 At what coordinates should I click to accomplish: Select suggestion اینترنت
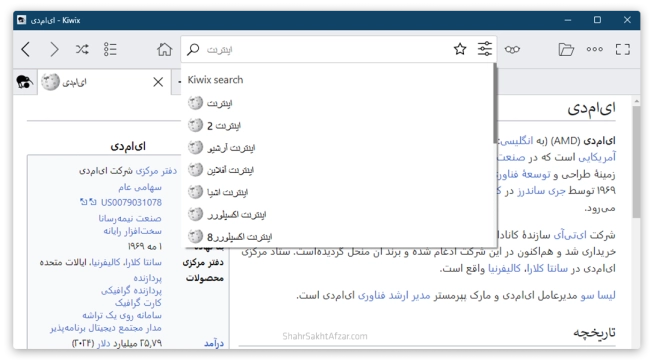click(x=339, y=102)
